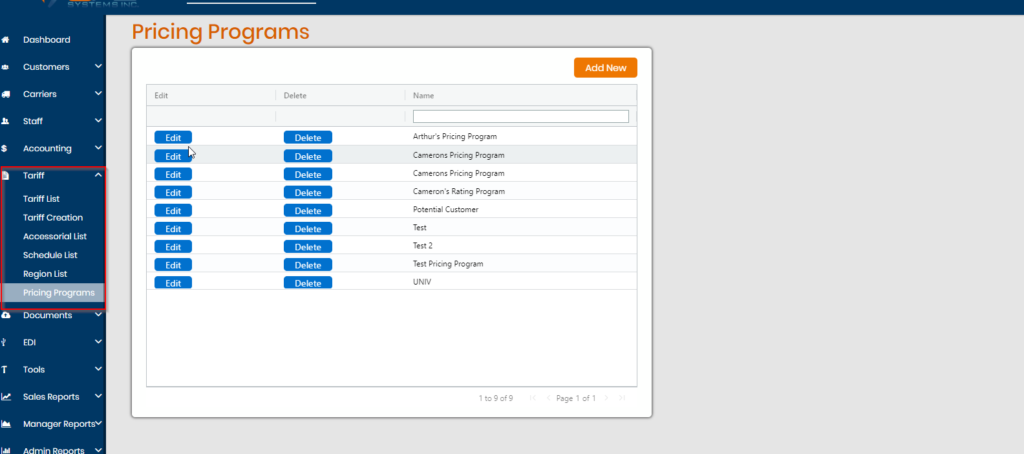This screenshot has width=1024, height=454.
Task: Delete Arthur's Pricing Program
Action: point(308,137)
